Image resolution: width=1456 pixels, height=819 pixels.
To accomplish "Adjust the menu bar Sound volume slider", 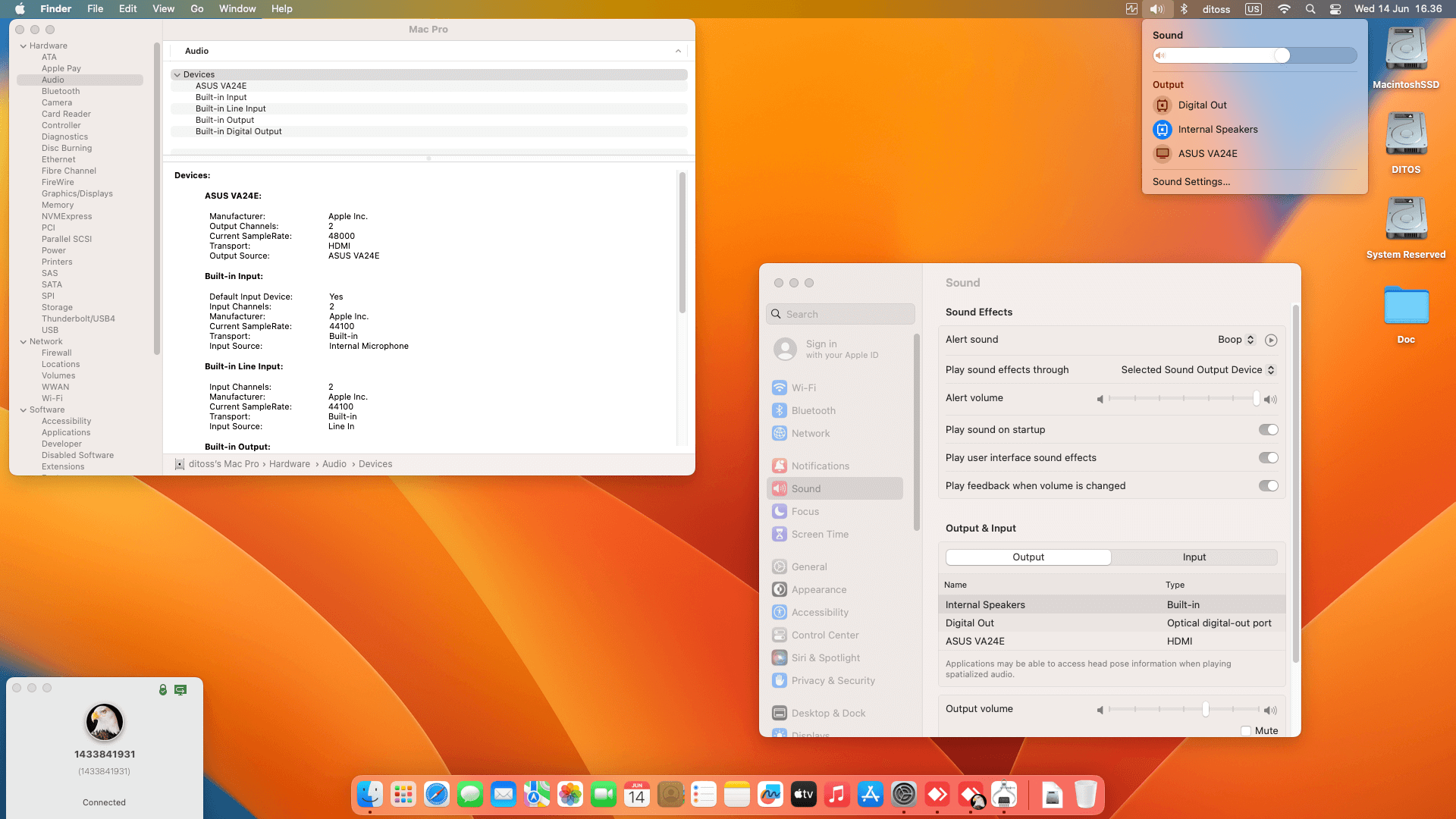I will coord(1255,55).
